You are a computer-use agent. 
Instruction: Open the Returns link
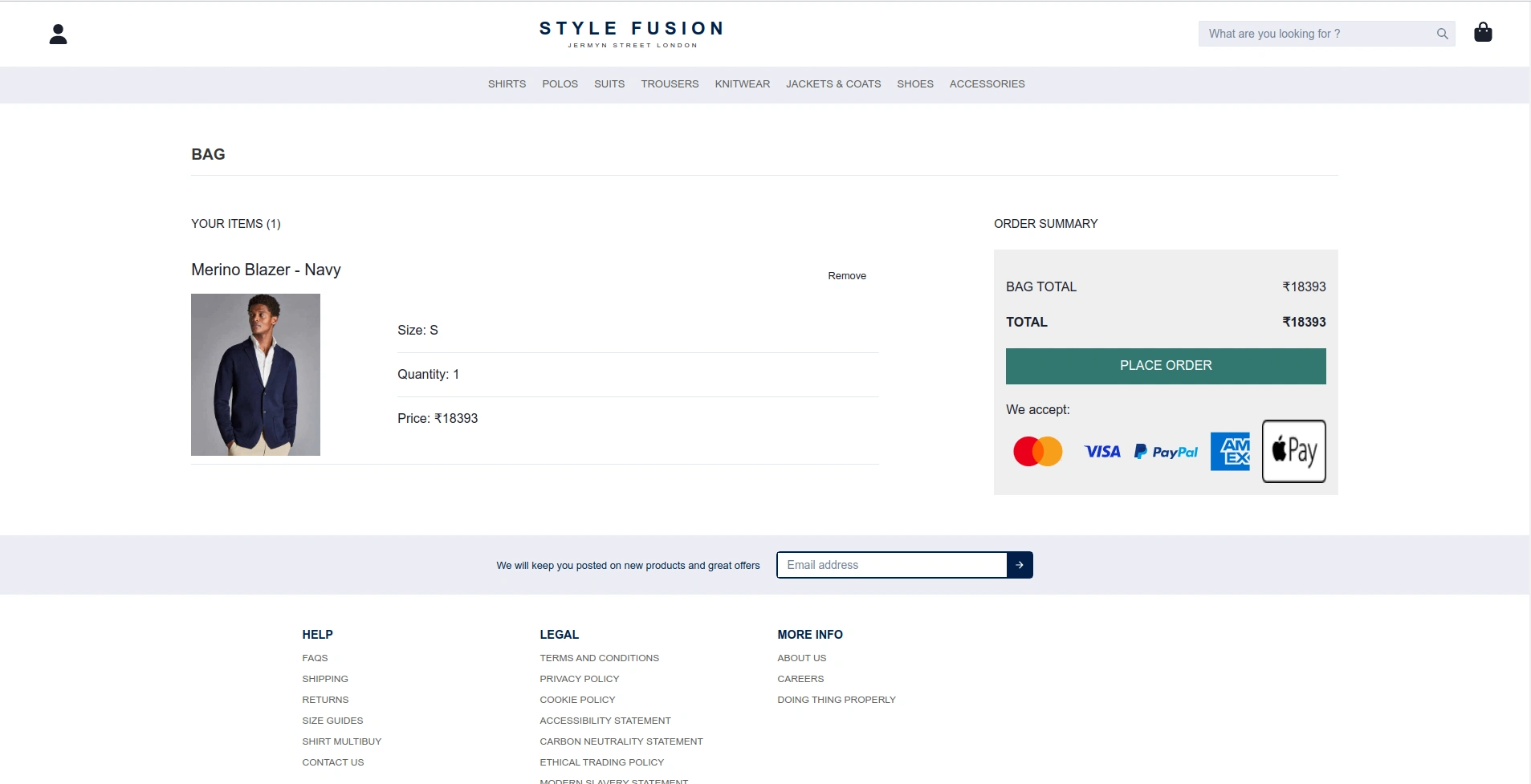325,700
